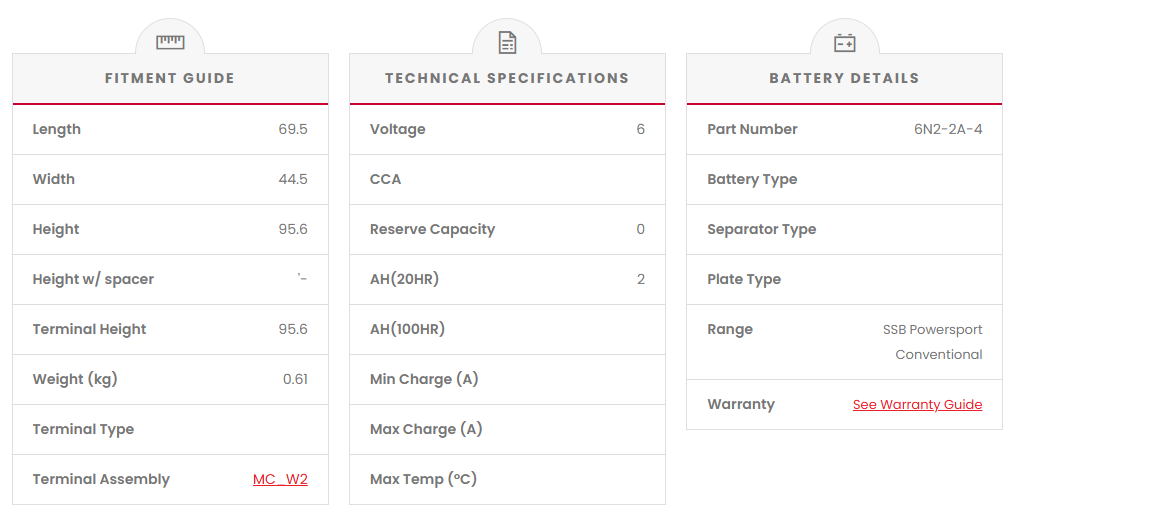Click the Voltage label
The image size is (1174, 517).
click(x=397, y=129)
